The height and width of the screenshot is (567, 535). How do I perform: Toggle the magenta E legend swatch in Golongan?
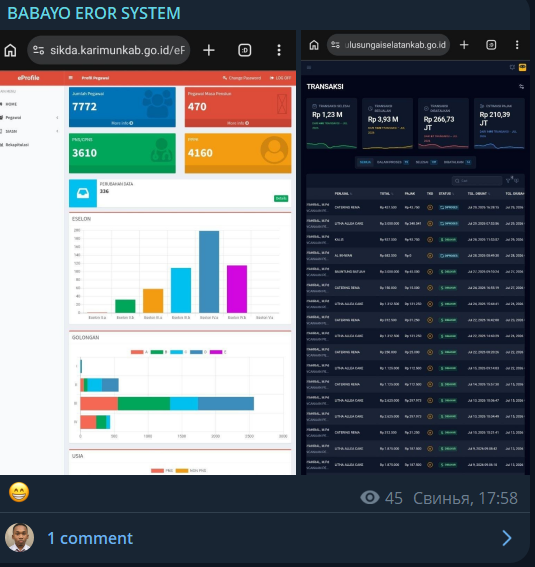coord(216,352)
